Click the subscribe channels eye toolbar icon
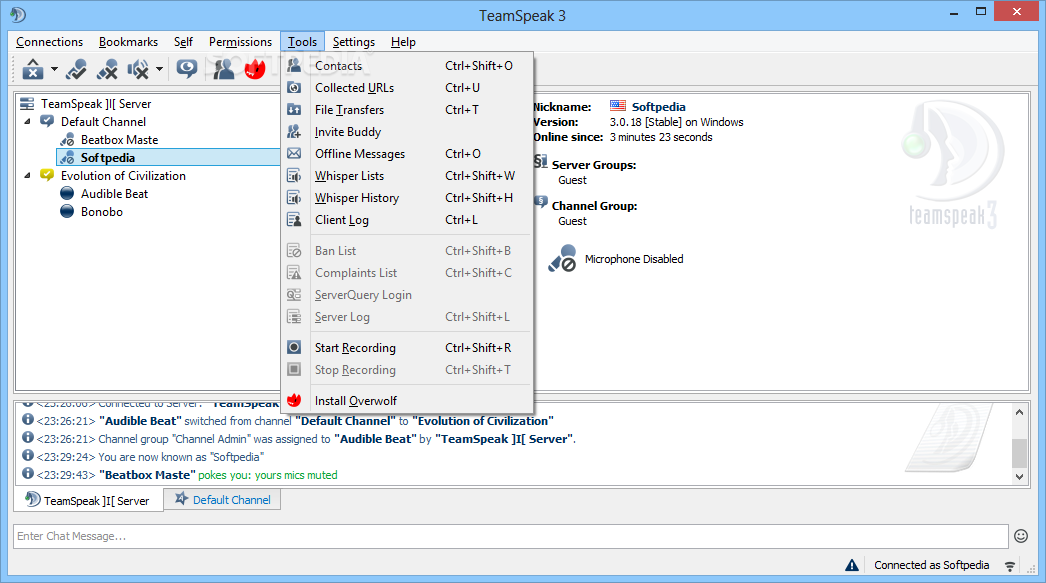The width and height of the screenshot is (1046, 583). 187,68
